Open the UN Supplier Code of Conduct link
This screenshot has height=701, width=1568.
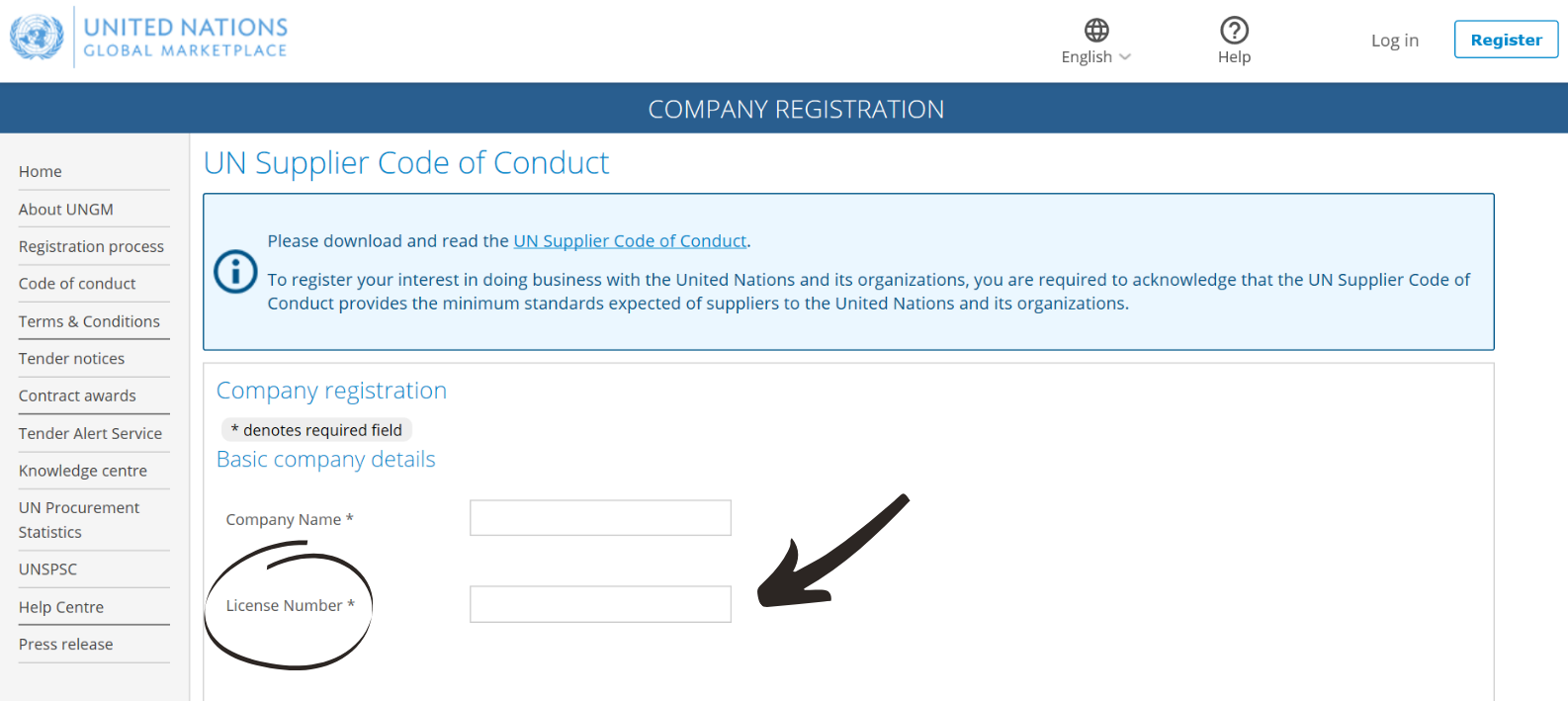(x=630, y=240)
